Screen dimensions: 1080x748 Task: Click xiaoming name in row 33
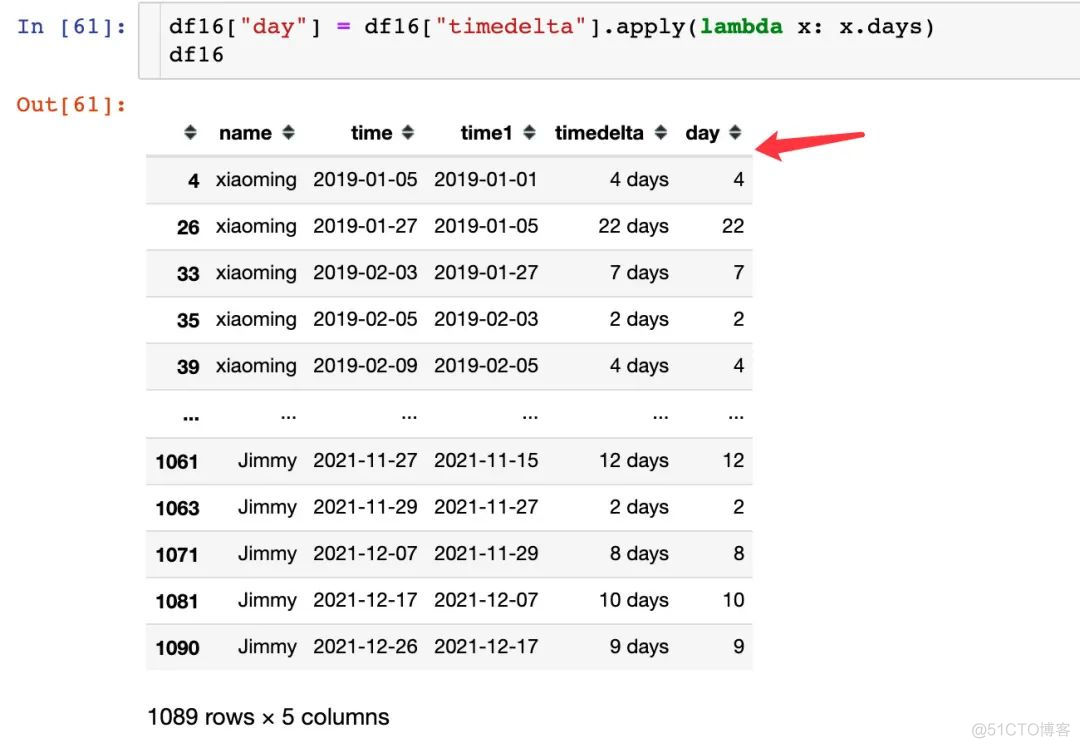[256, 273]
